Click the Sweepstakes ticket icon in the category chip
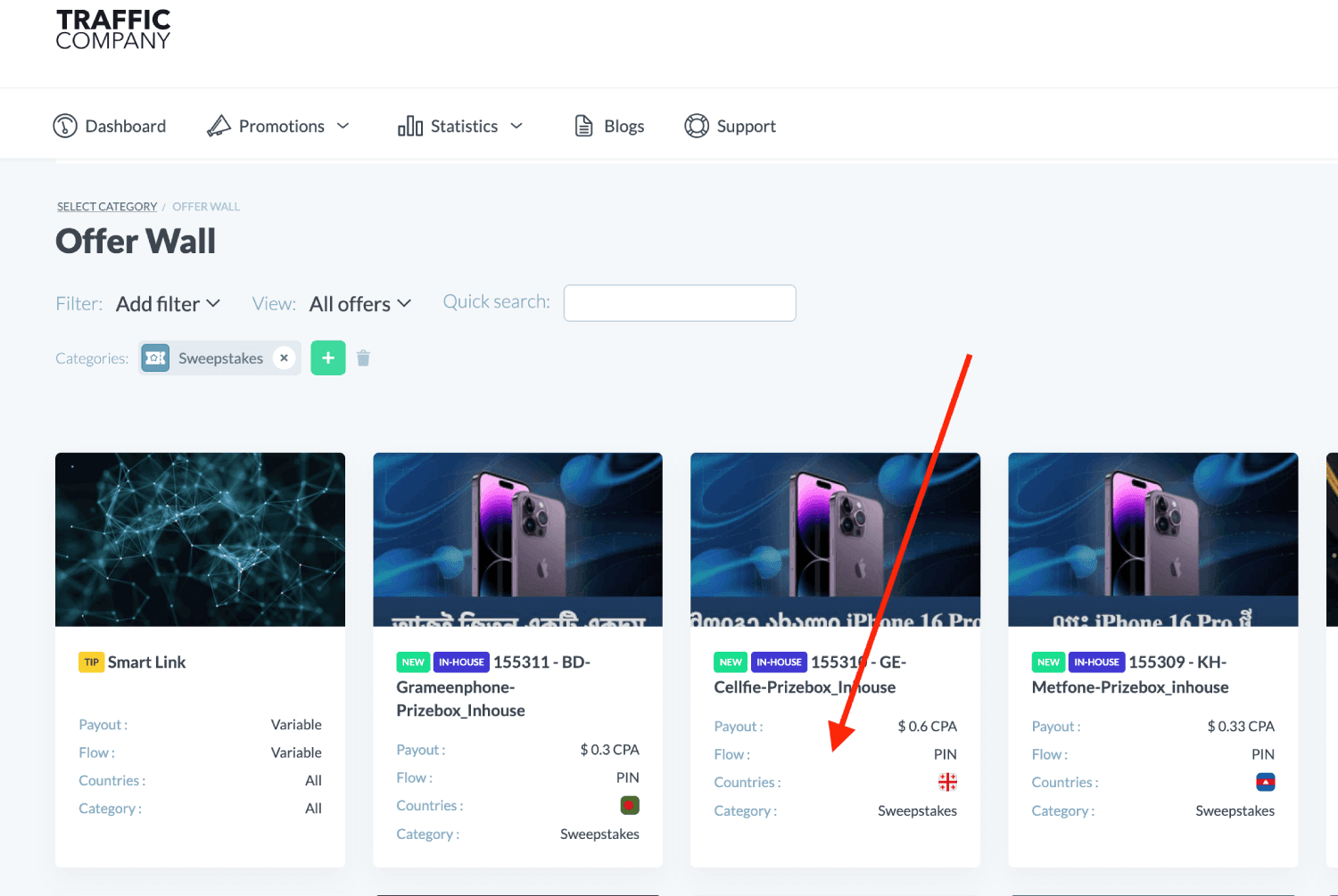Viewport: 1338px width, 896px height. click(x=155, y=358)
